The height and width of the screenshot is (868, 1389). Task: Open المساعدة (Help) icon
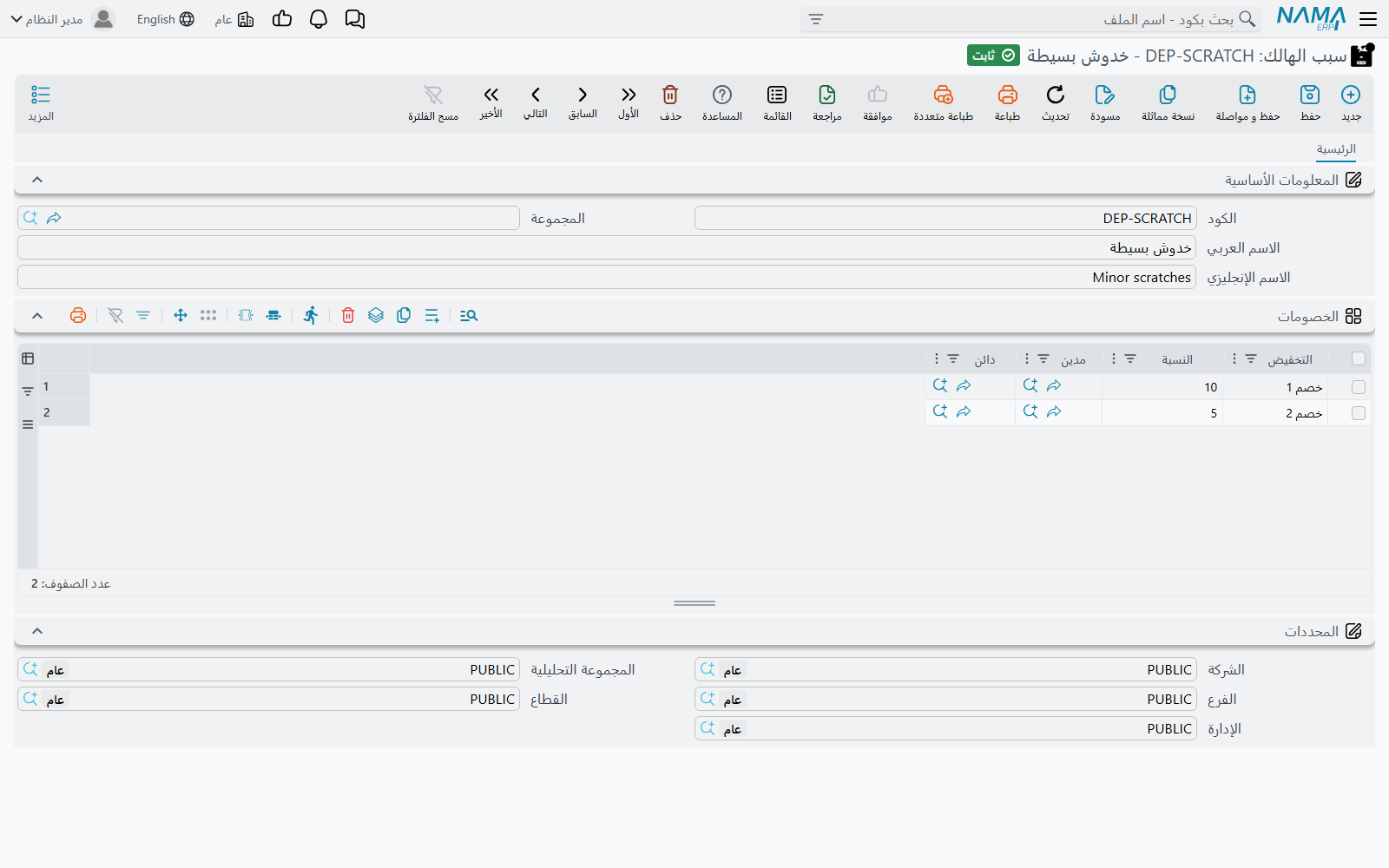coord(722,95)
